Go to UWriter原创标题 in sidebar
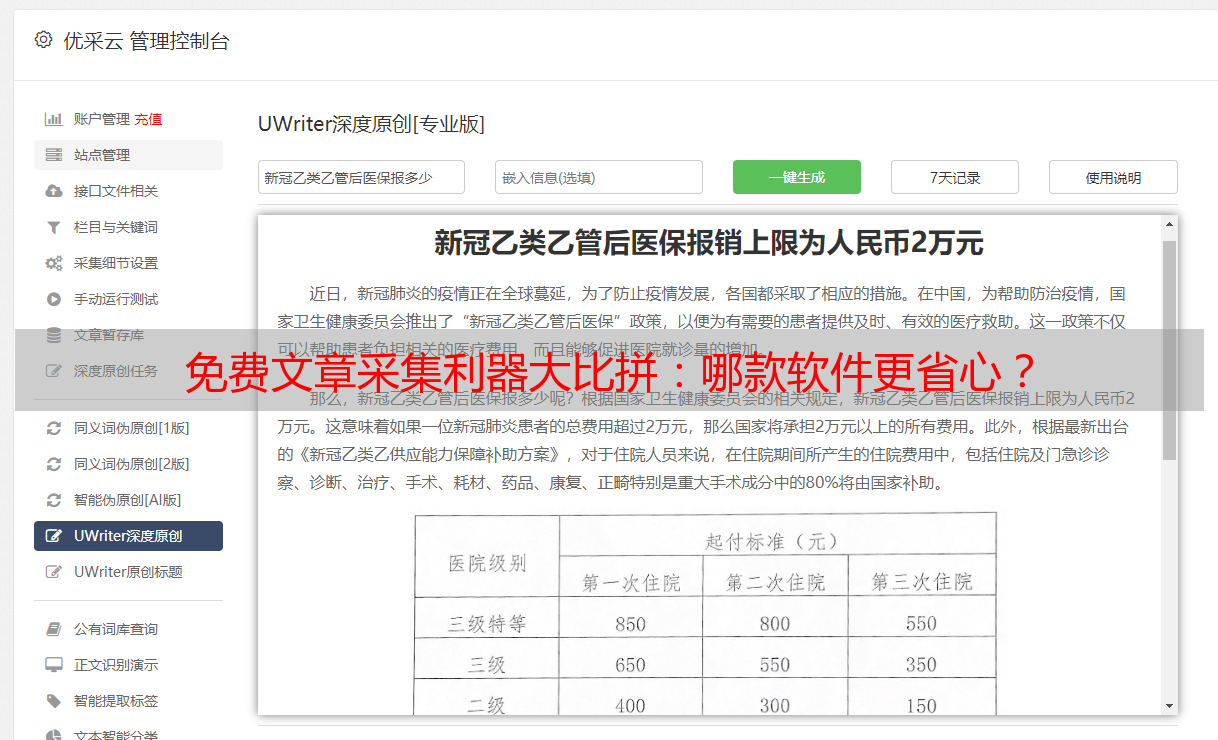This screenshot has width=1218, height=740. 128,572
